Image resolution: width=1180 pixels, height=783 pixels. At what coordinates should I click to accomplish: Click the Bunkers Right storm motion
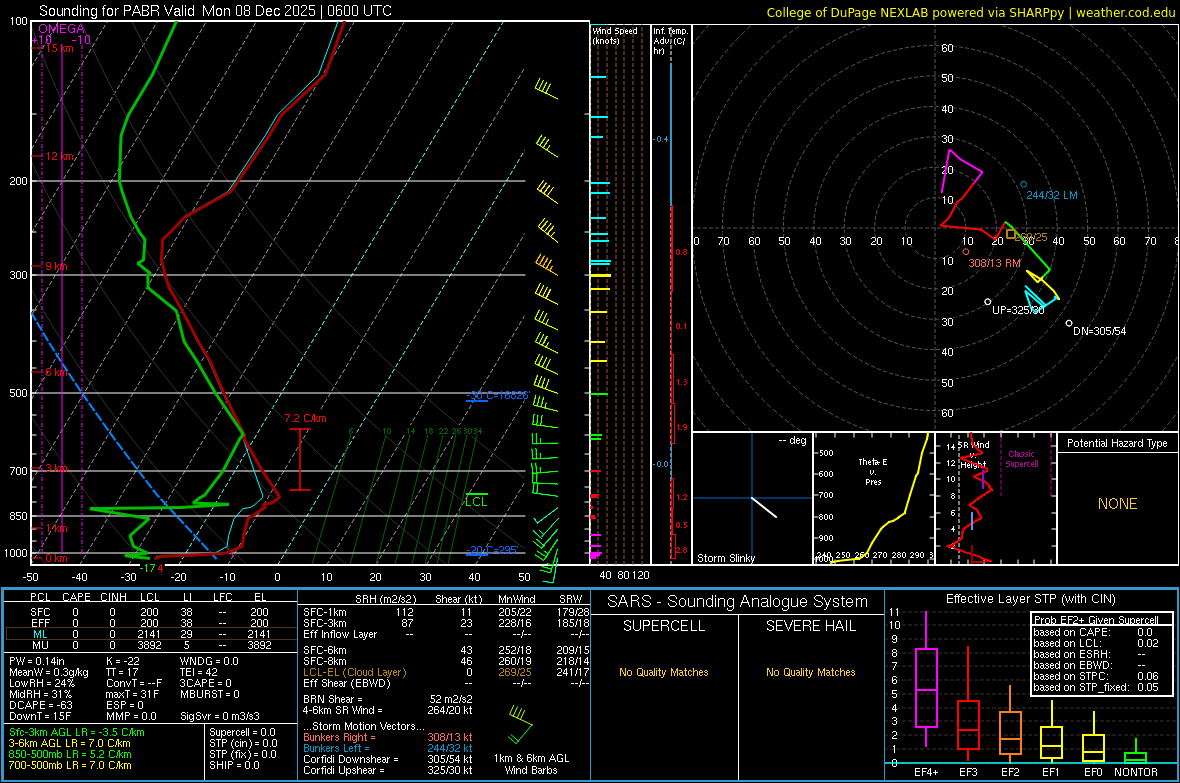388,737
